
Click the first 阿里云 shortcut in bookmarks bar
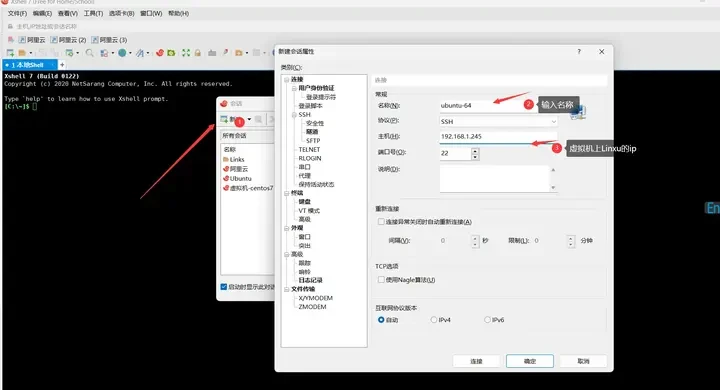coord(32,40)
